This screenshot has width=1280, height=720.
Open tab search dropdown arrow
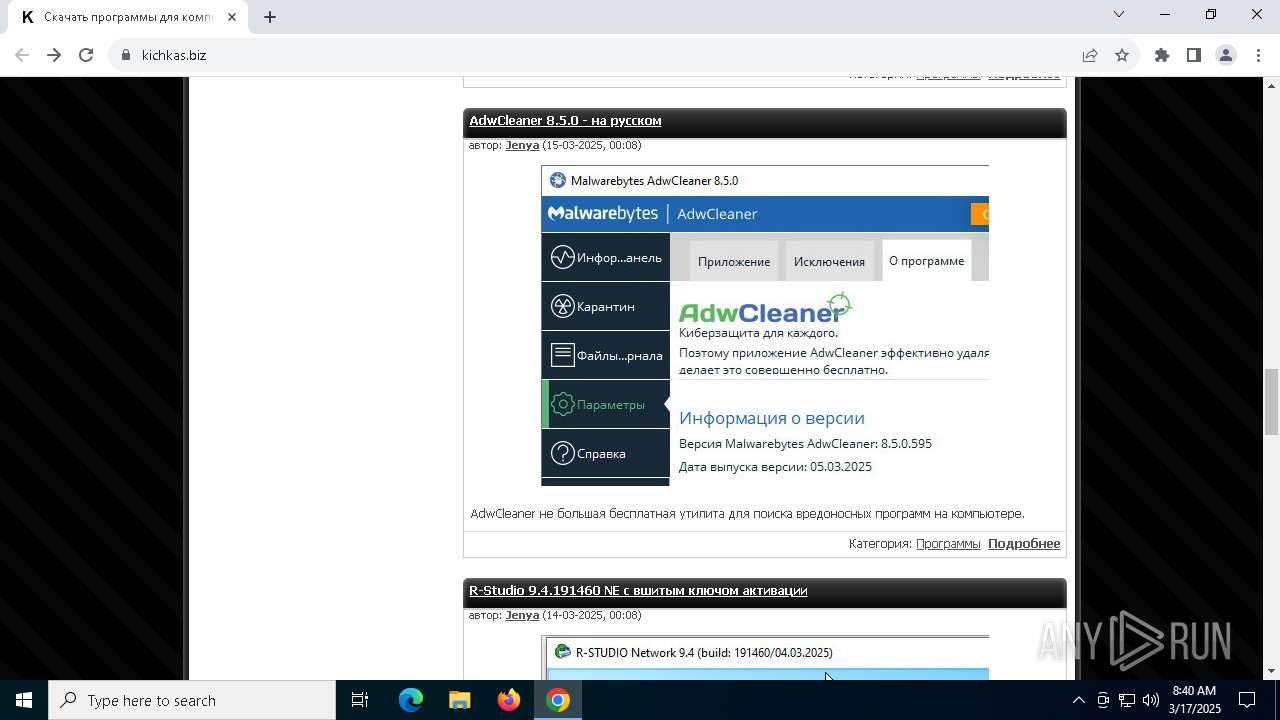tap(1119, 14)
